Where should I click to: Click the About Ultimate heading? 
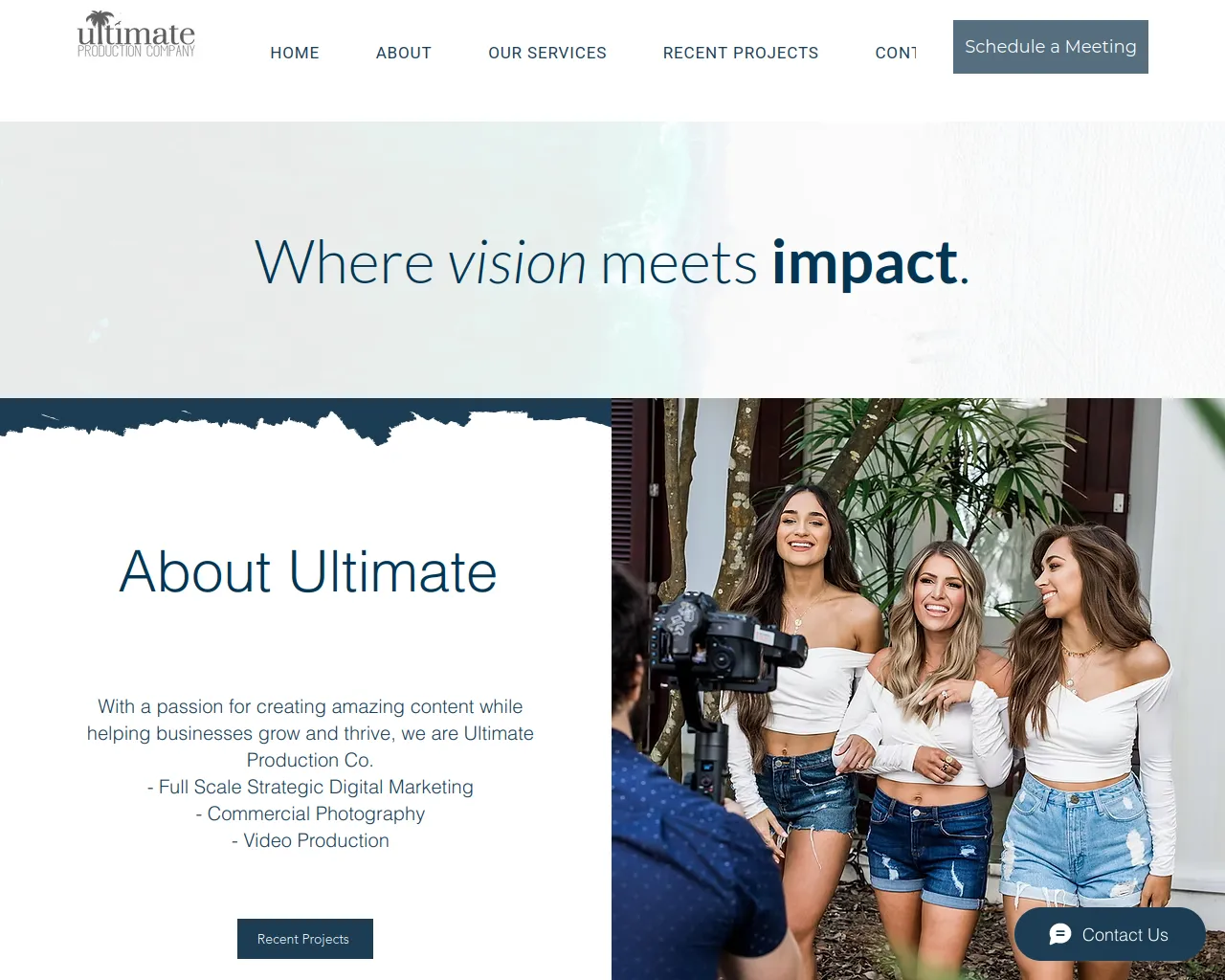point(308,572)
